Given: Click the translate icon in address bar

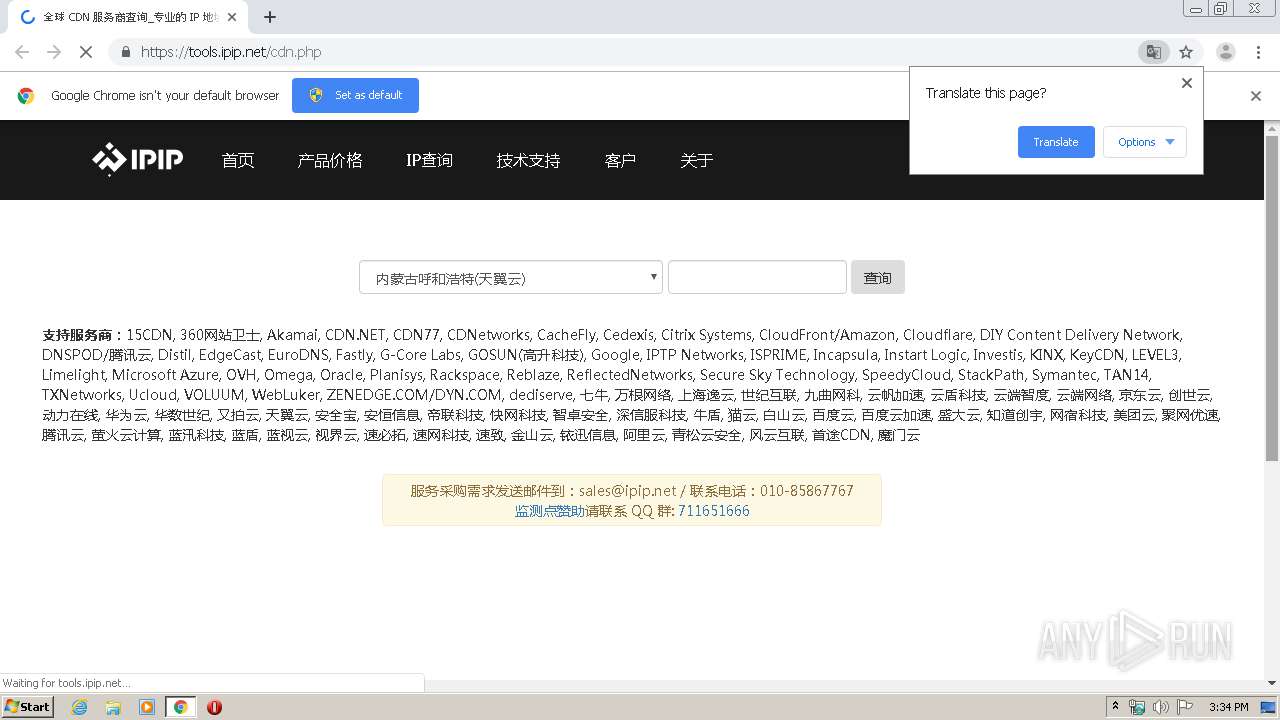Looking at the screenshot, I should tap(1153, 52).
